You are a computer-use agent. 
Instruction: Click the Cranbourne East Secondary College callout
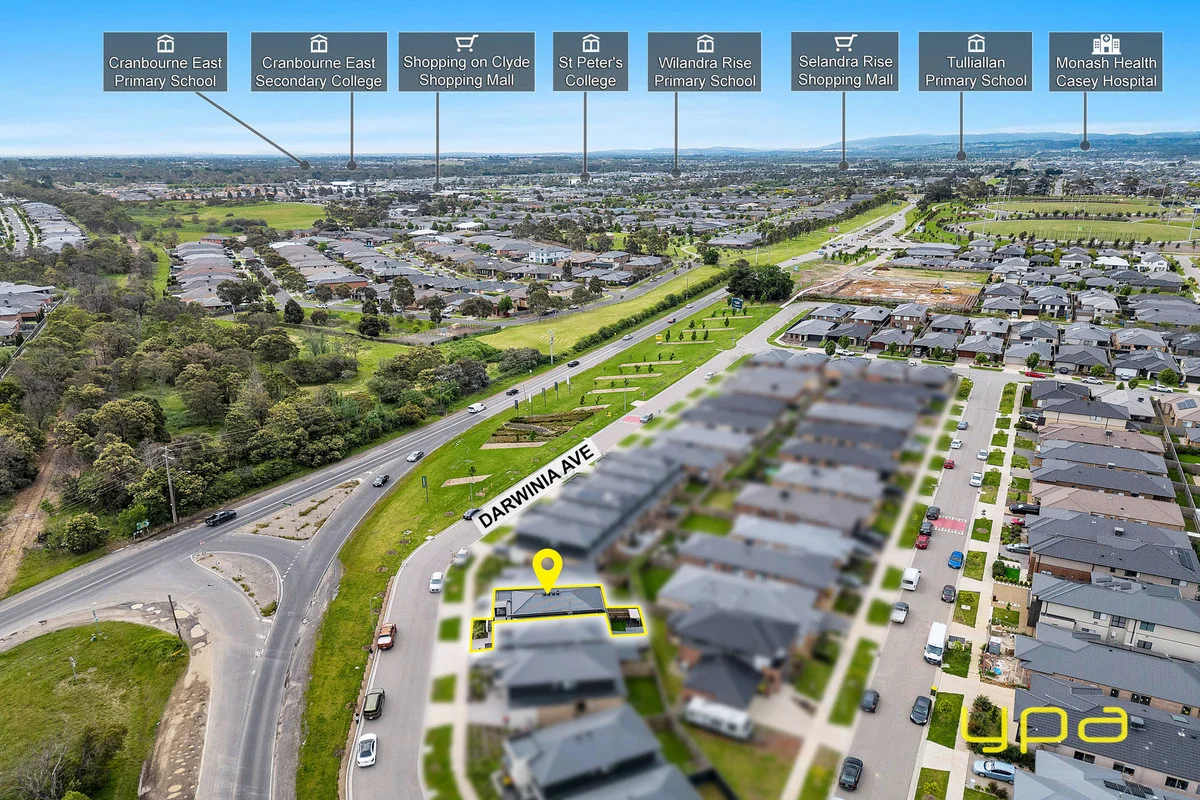point(319,68)
